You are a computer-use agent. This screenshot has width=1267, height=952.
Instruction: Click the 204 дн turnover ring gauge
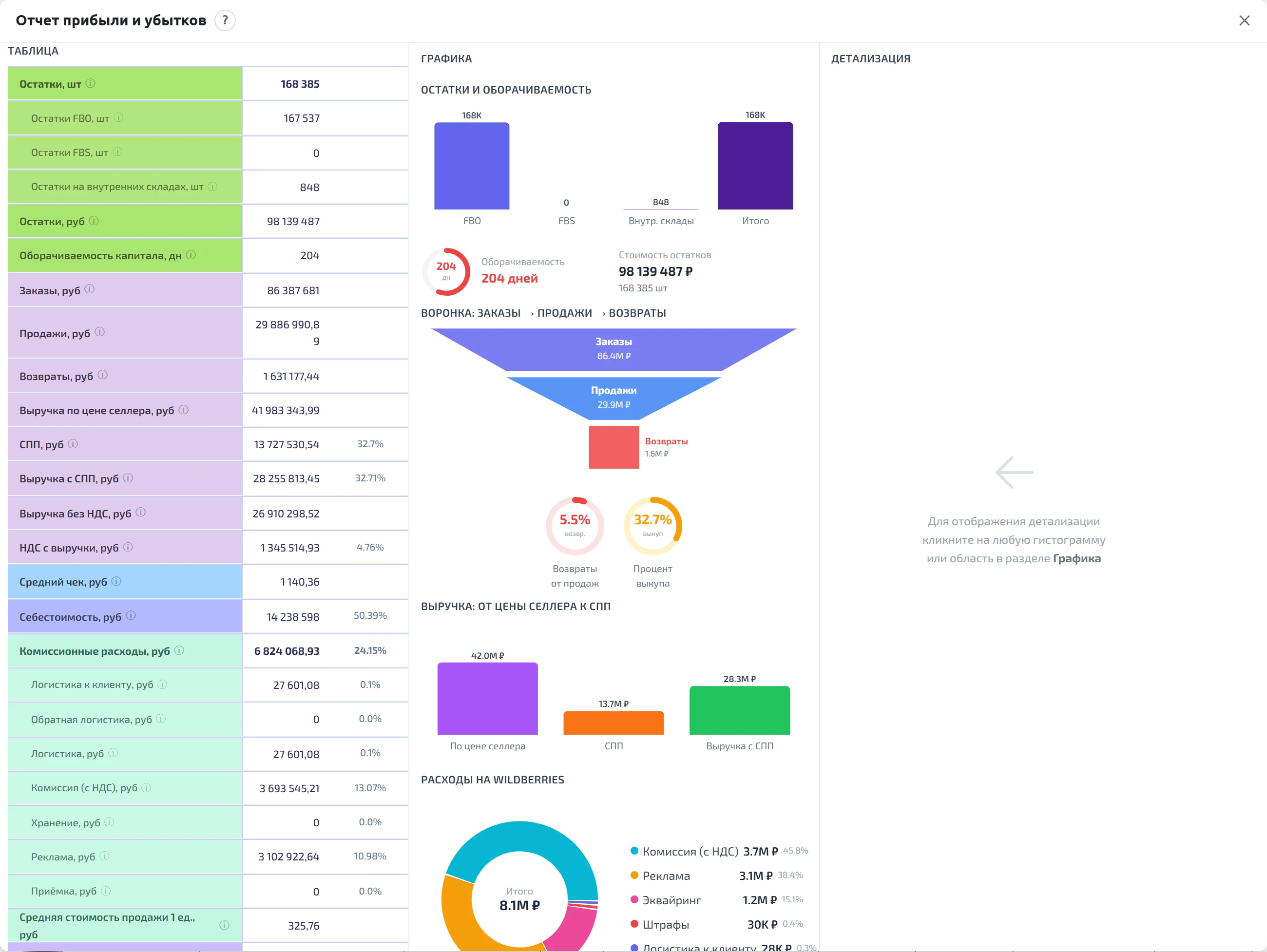point(446,271)
